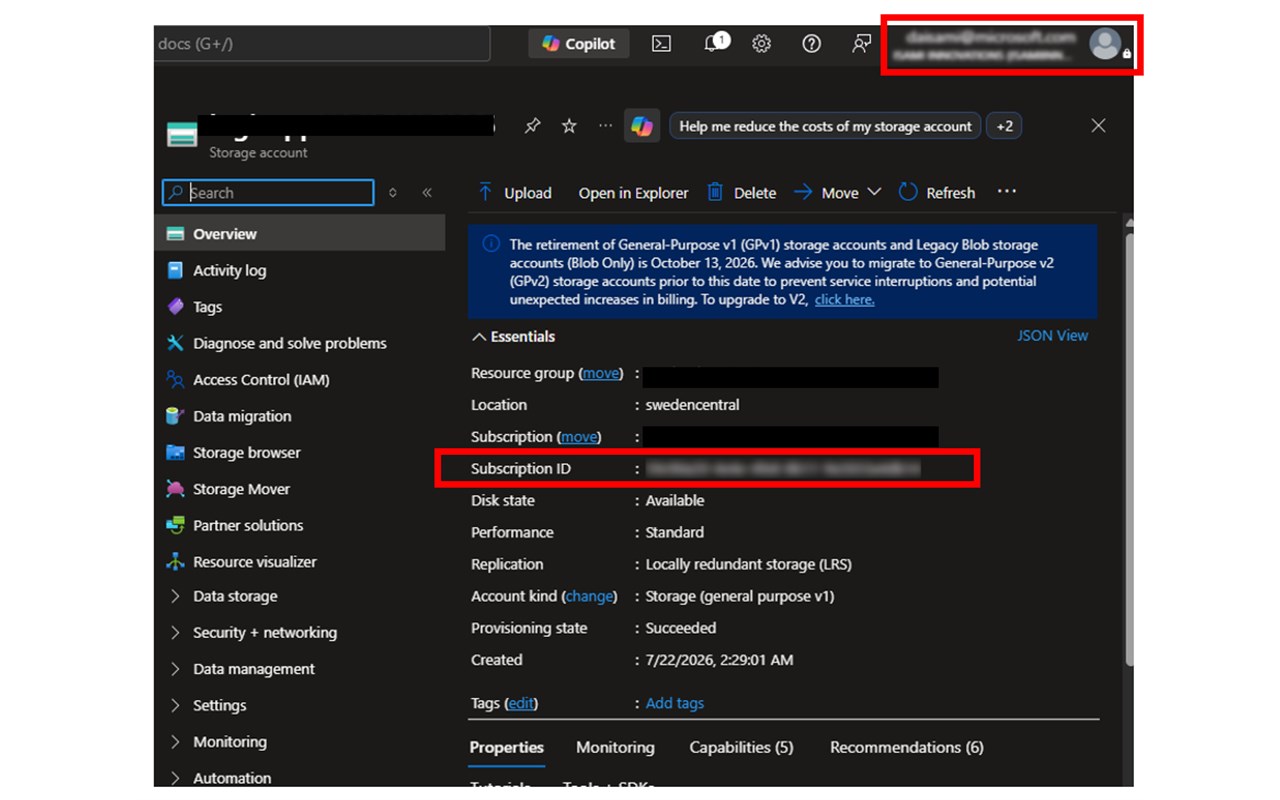Viewport: 1280px width, 800px height.
Task: Click the Add tags link
Action: click(675, 703)
